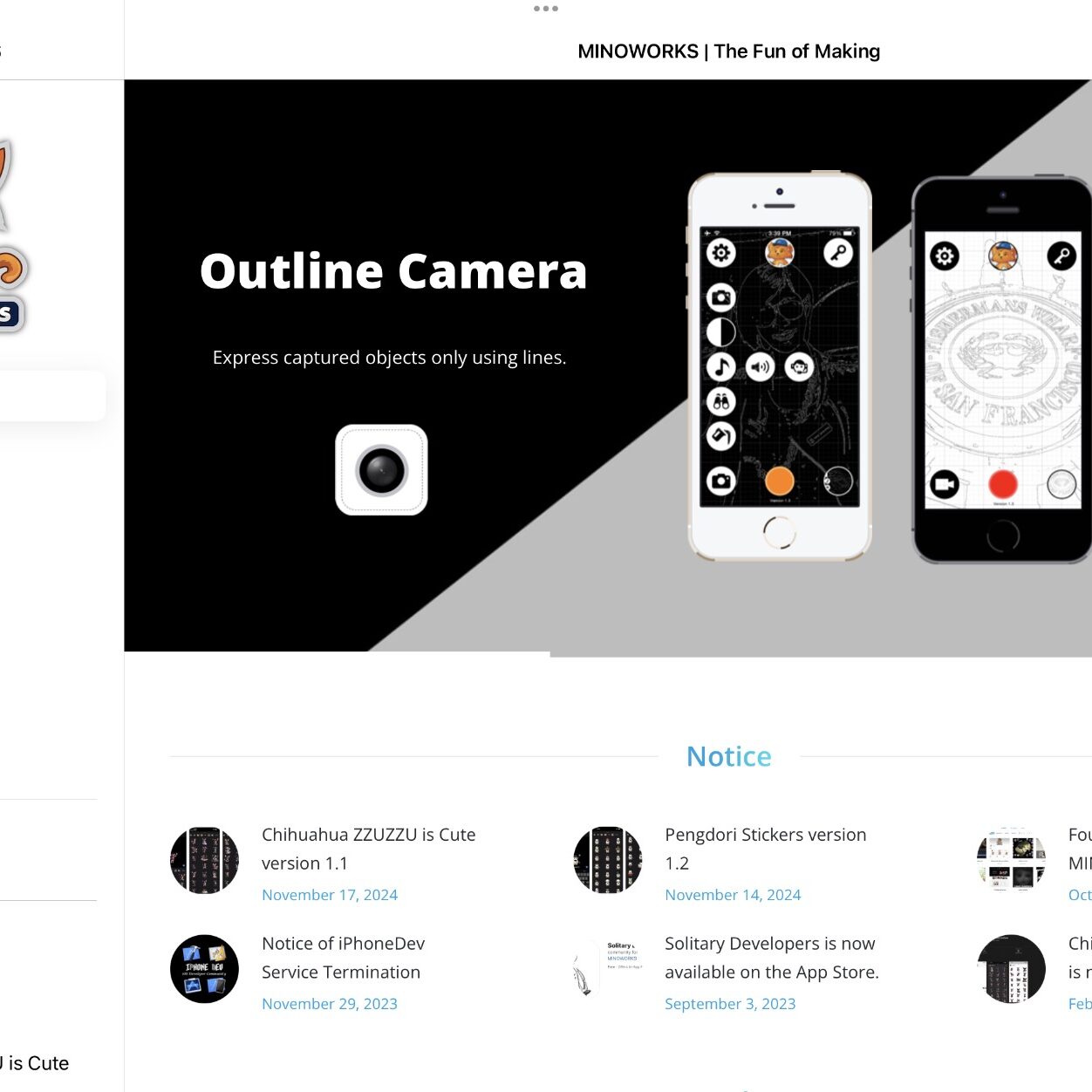Click the Outline Camera banner heading

393,271
